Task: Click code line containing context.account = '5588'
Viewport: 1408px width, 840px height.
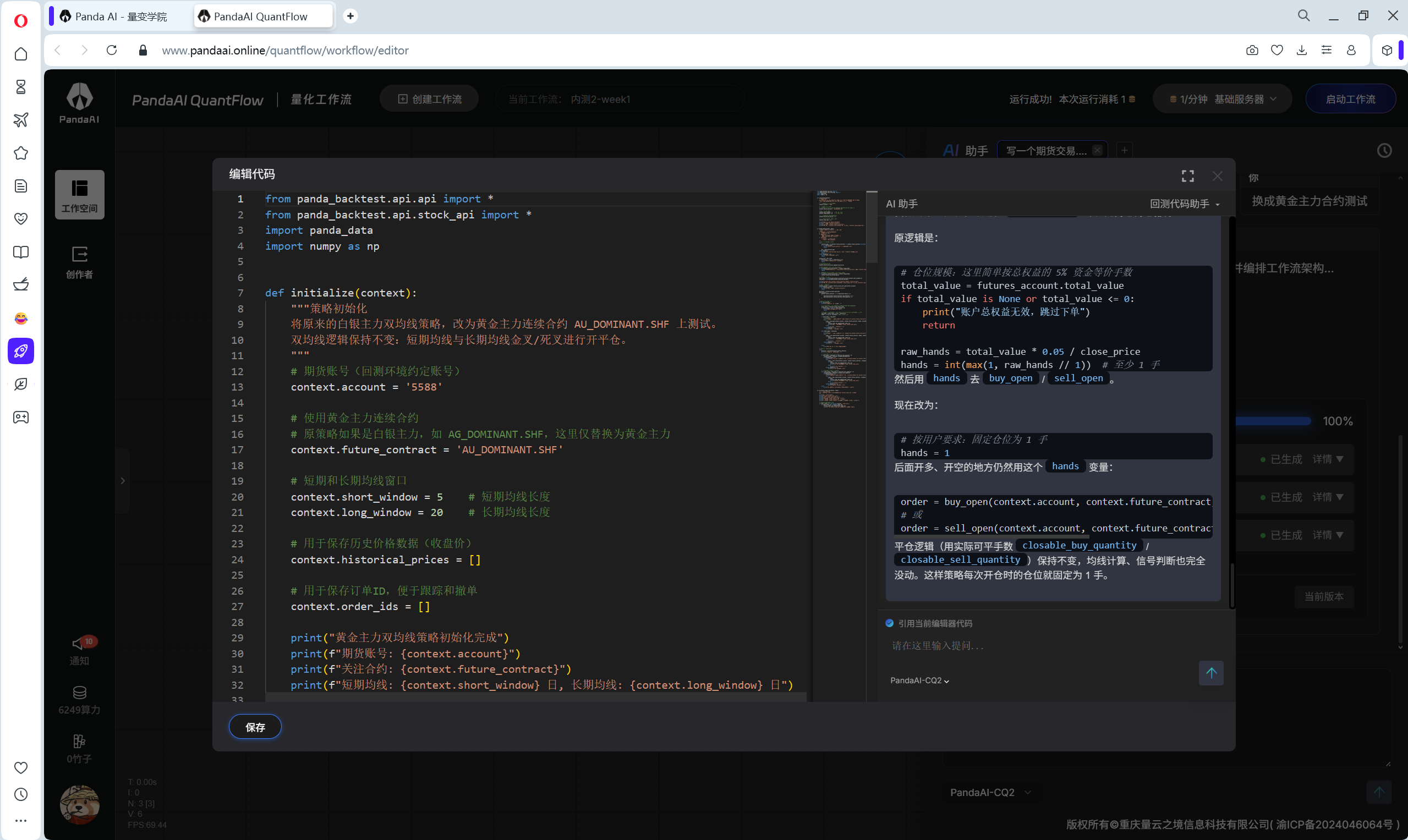Action: coord(366,387)
